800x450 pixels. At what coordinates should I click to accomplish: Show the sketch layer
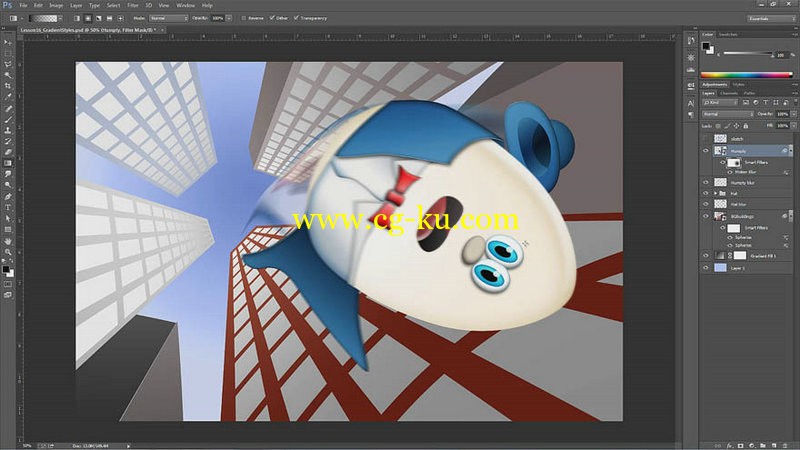706,139
